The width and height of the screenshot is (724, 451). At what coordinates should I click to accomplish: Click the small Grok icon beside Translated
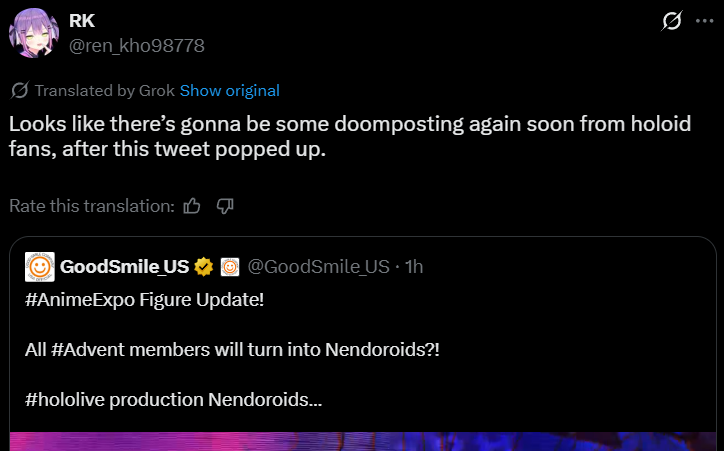(19, 91)
